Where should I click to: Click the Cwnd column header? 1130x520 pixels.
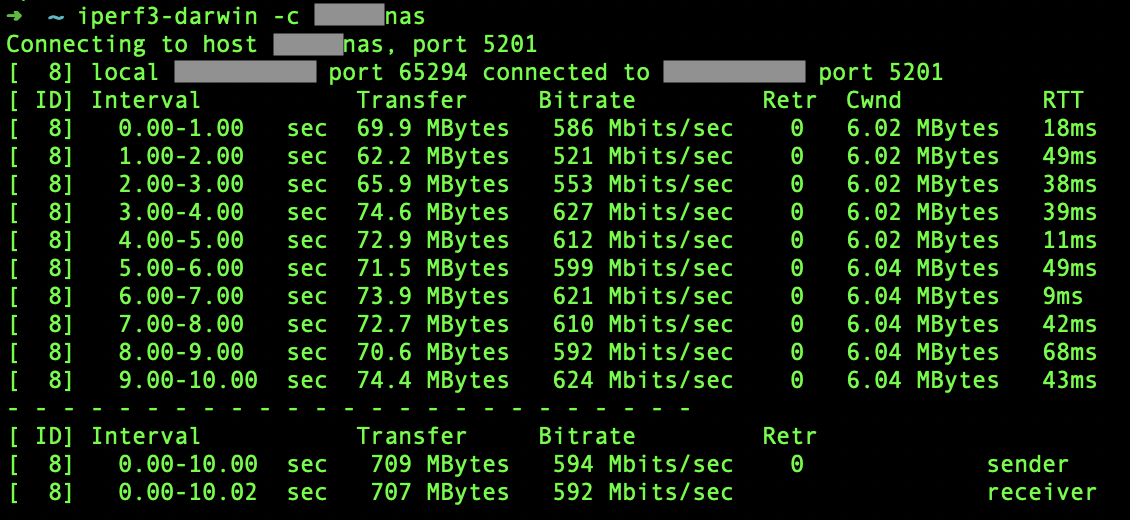coord(874,100)
